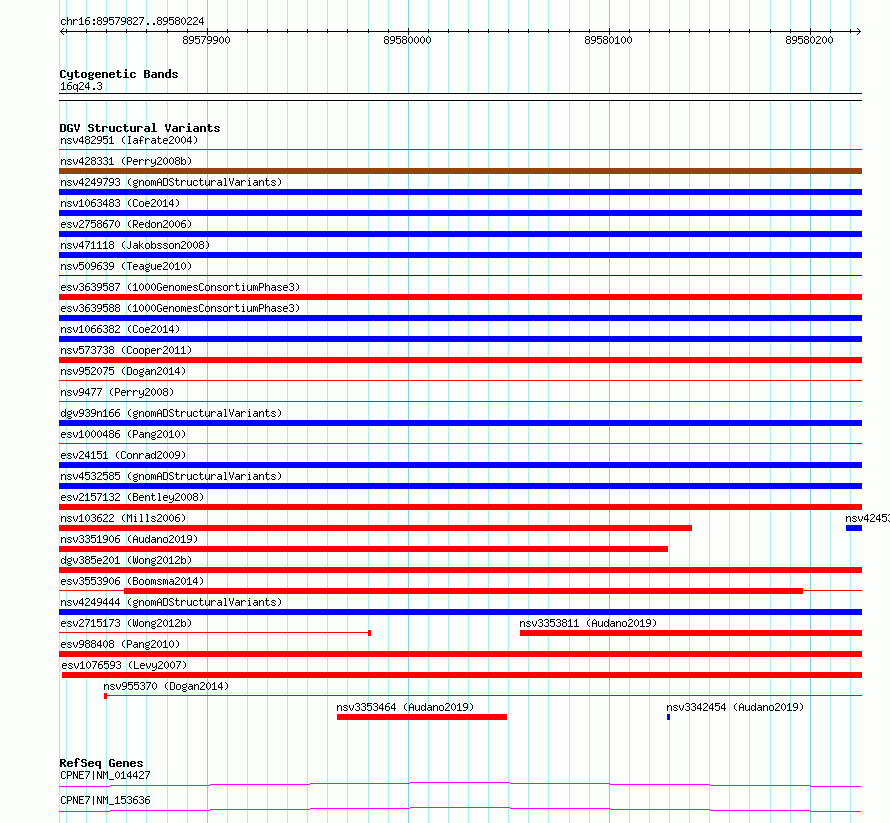Click the short red nsv3353464 bar
This screenshot has width=890, height=823.
tap(422, 717)
